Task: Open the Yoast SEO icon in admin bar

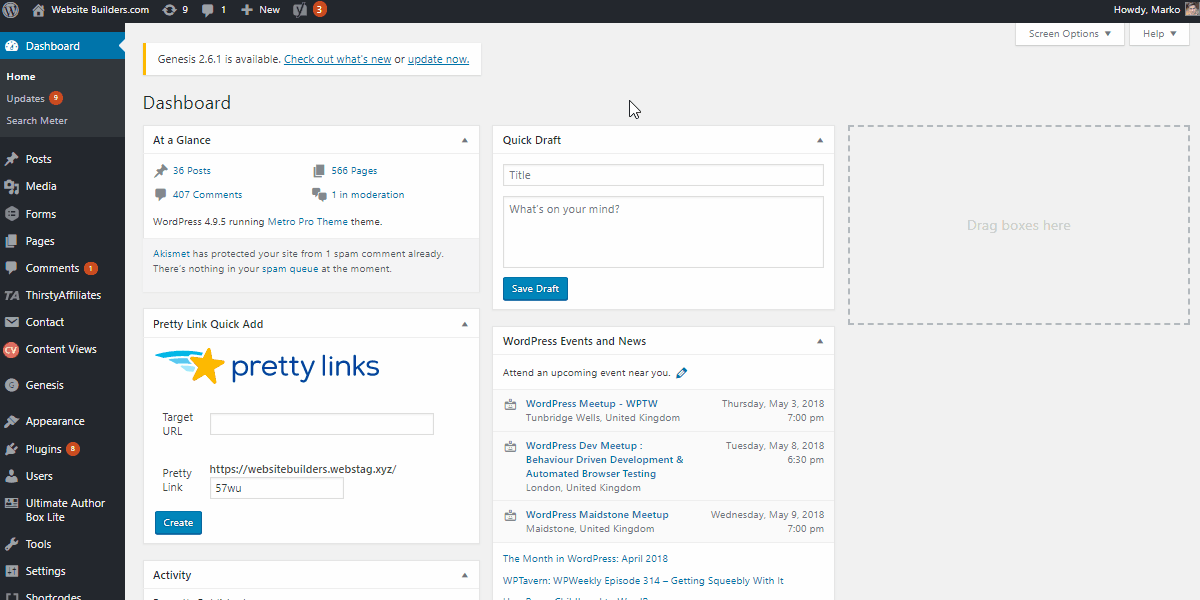Action: (299, 10)
